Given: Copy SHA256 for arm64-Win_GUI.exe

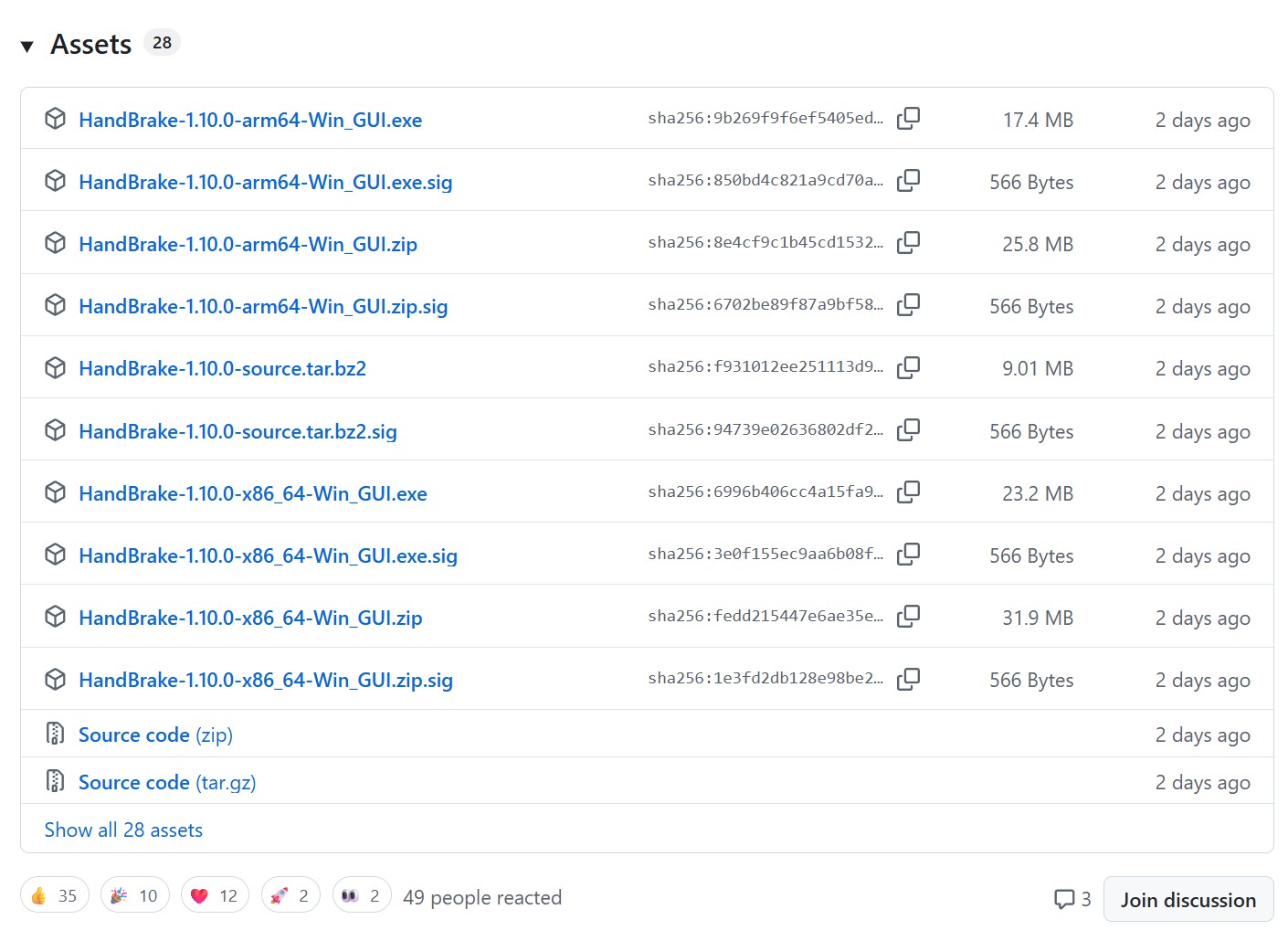Looking at the screenshot, I should coord(908,119).
